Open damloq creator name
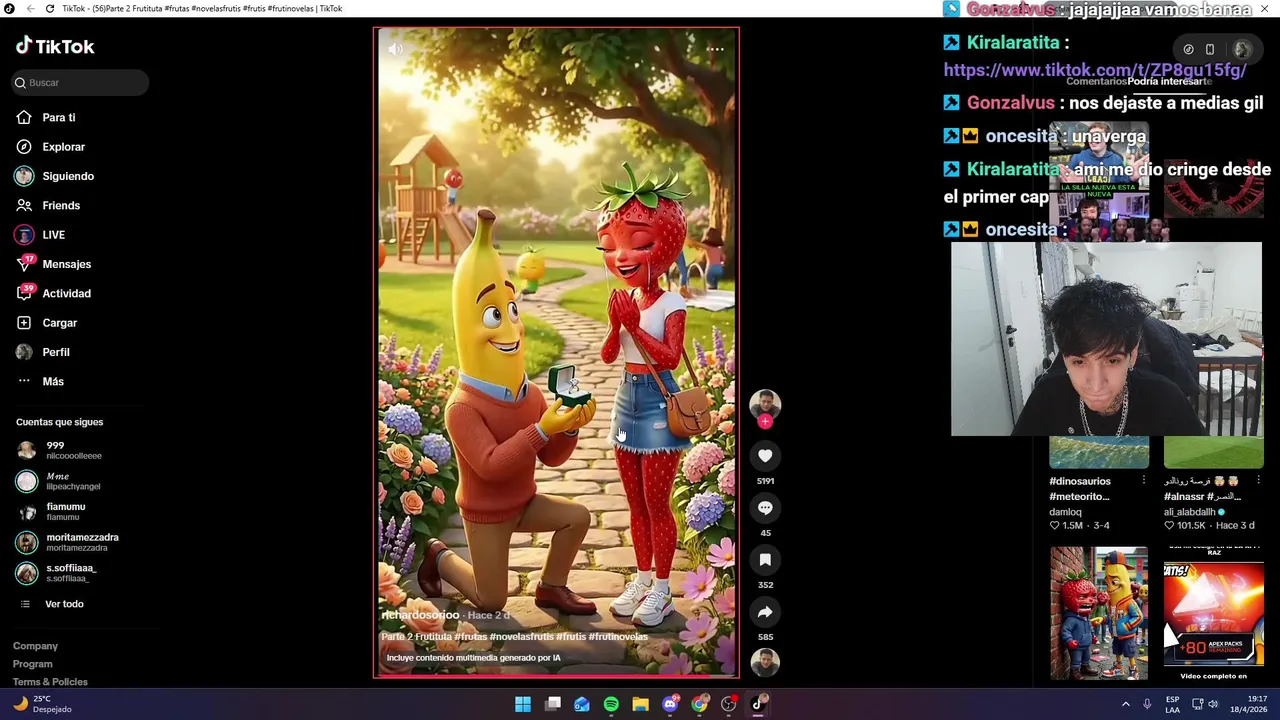This screenshot has height=720, width=1280. [x=1065, y=512]
